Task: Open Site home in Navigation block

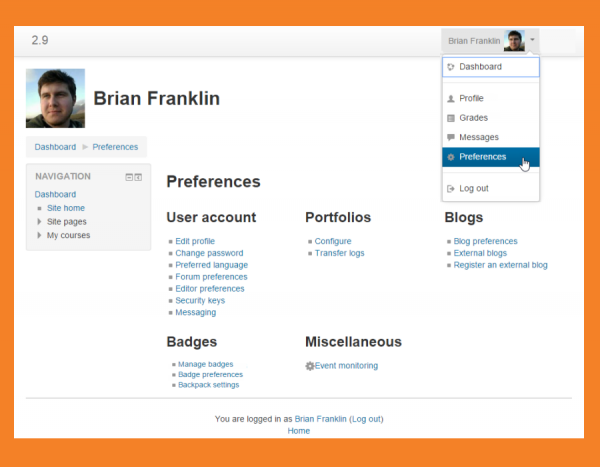Action: click(66, 208)
